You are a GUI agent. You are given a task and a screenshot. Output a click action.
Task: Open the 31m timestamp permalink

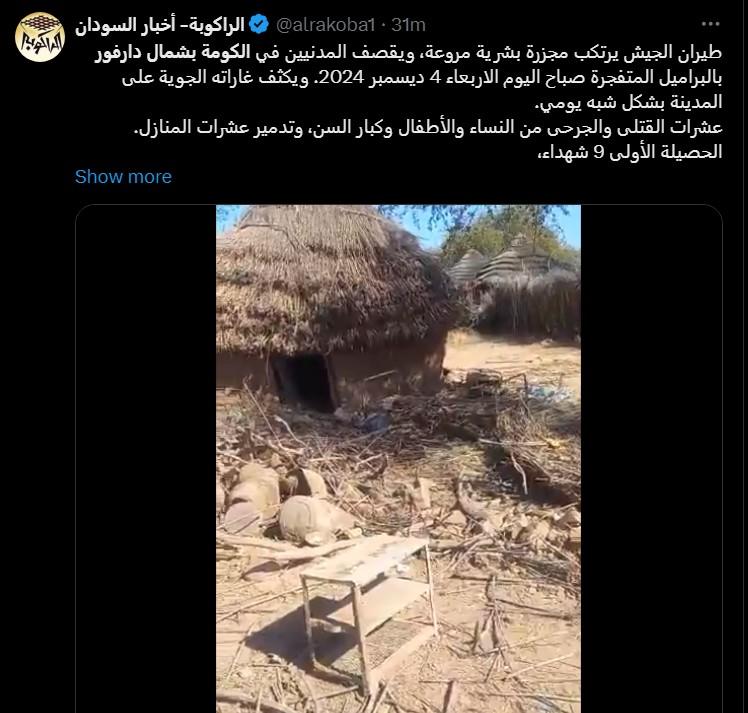coord(408,24)
